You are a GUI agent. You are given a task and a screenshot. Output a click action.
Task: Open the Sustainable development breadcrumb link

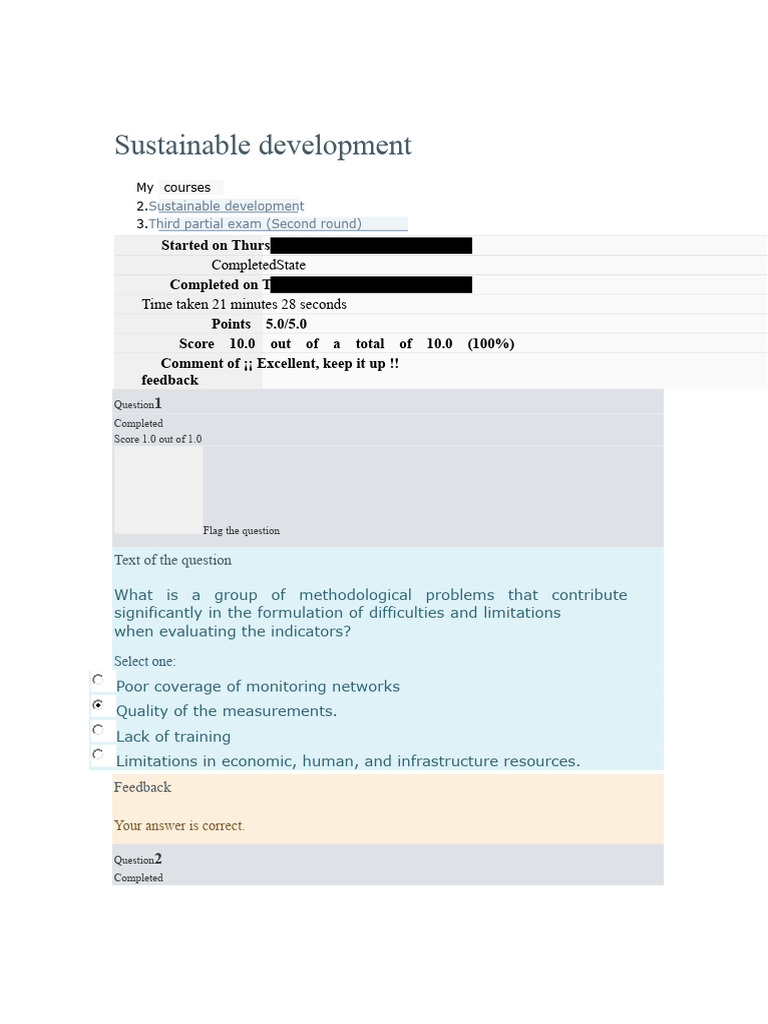click(x=226, y=206)
